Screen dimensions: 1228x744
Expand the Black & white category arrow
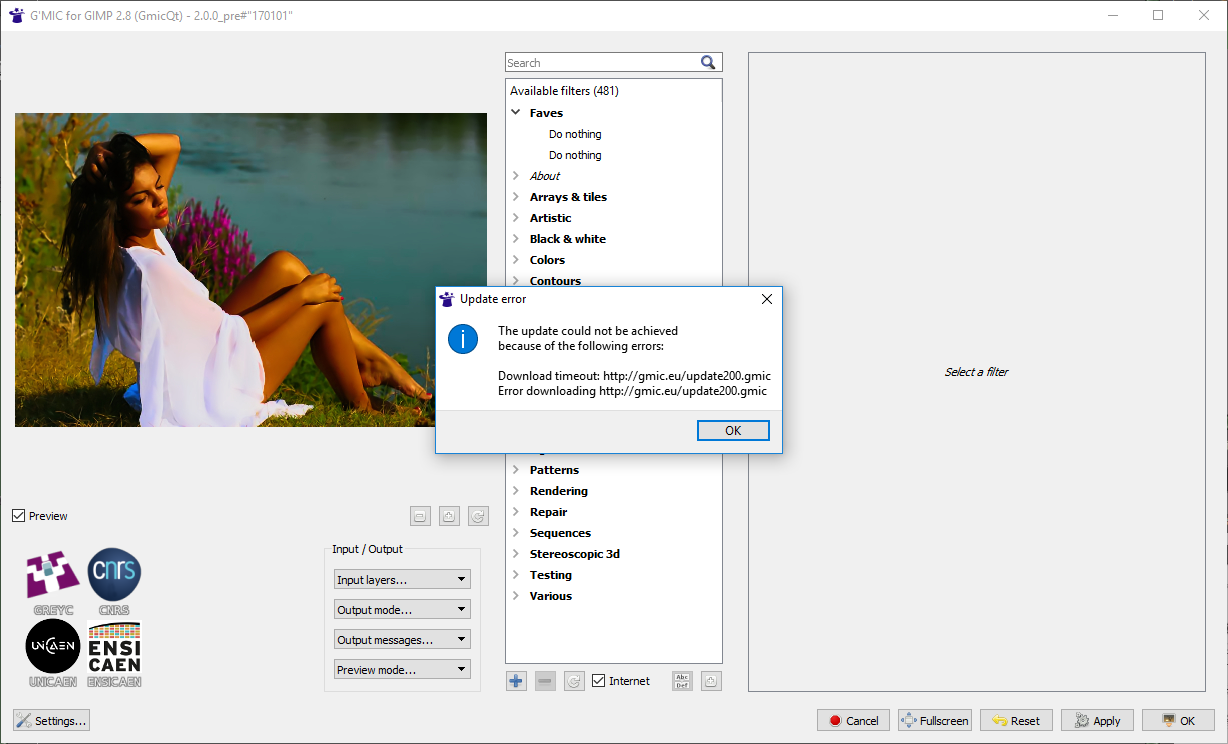point(516,239)
